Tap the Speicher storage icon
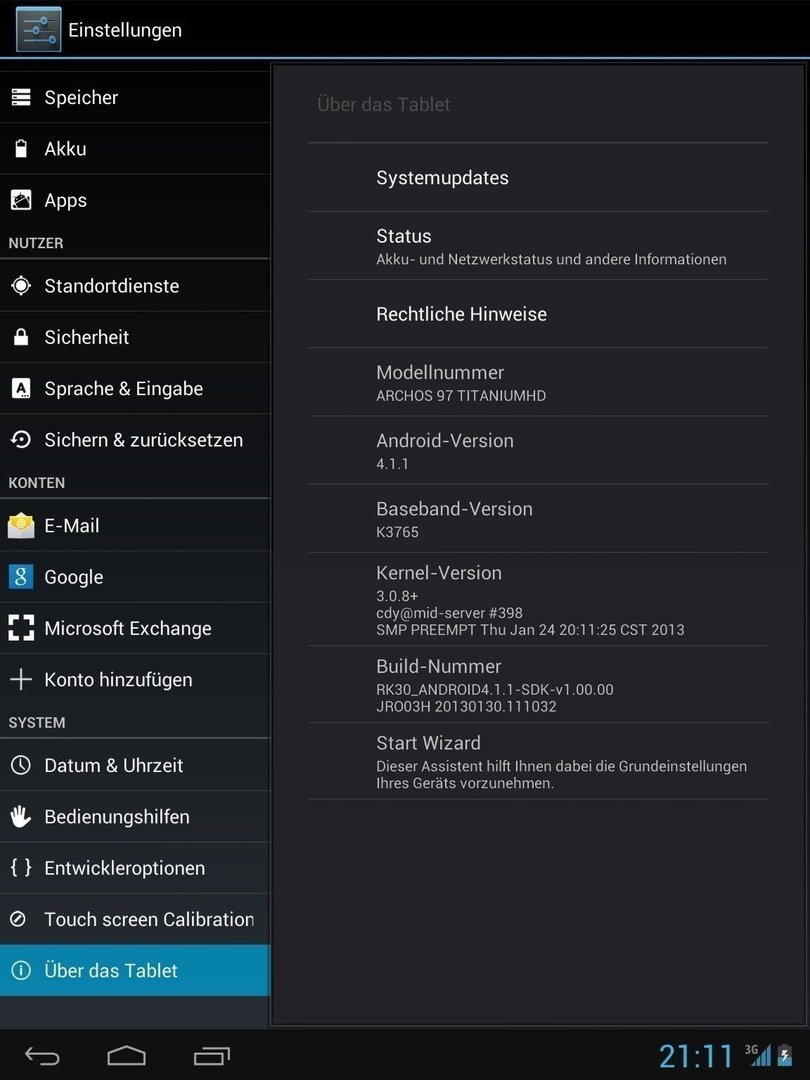Image resolution: width=810 pixels, height=1080 pixels. click(21, 97)
